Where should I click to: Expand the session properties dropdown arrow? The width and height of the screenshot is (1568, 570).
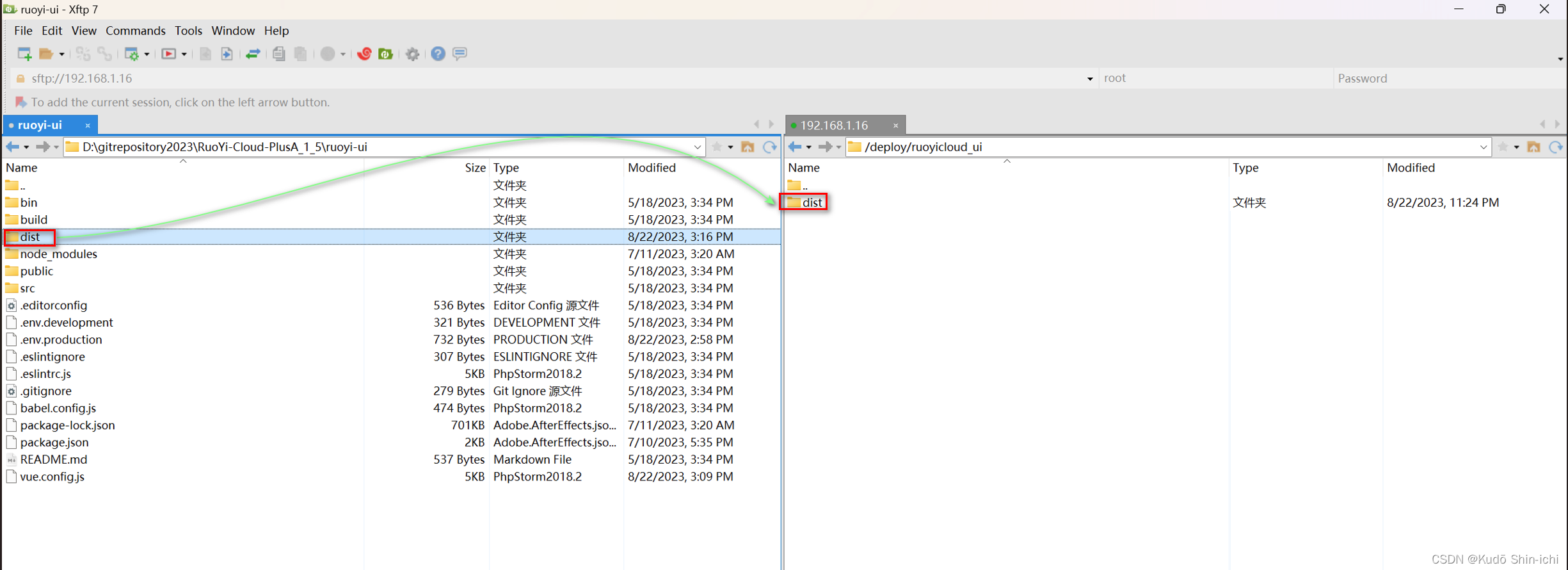[x=147, y=54]
